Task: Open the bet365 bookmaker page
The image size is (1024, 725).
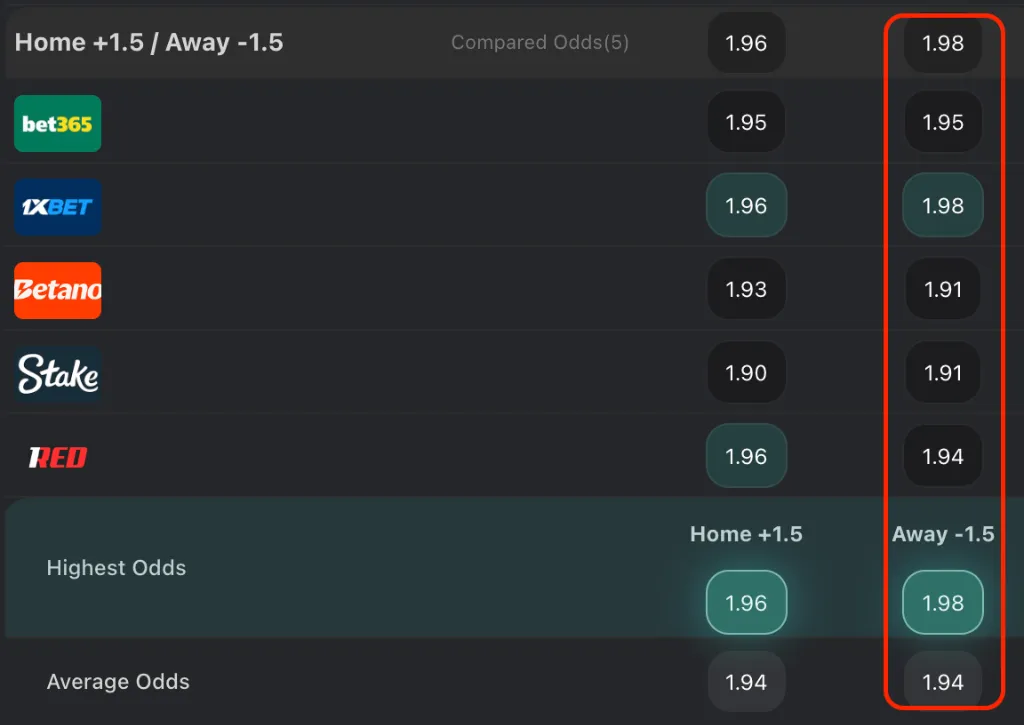Action: click(x=57, y=123)
